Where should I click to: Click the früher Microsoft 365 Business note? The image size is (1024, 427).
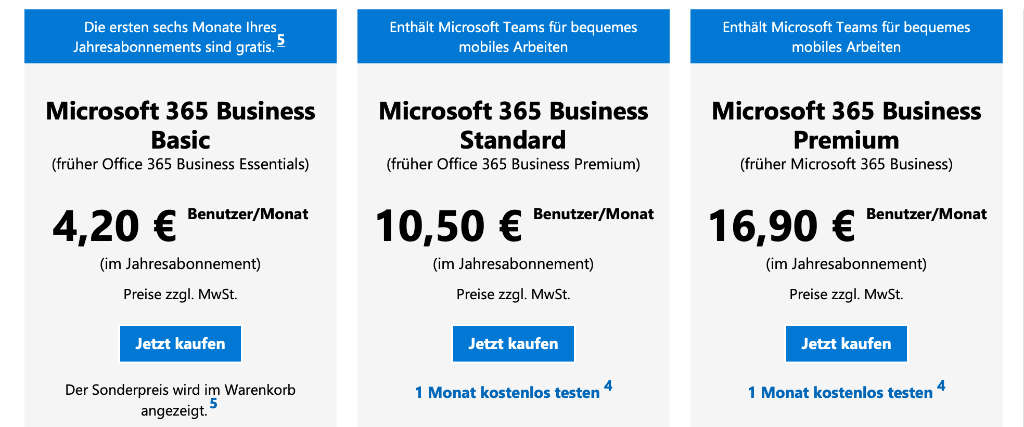[846, 165]
